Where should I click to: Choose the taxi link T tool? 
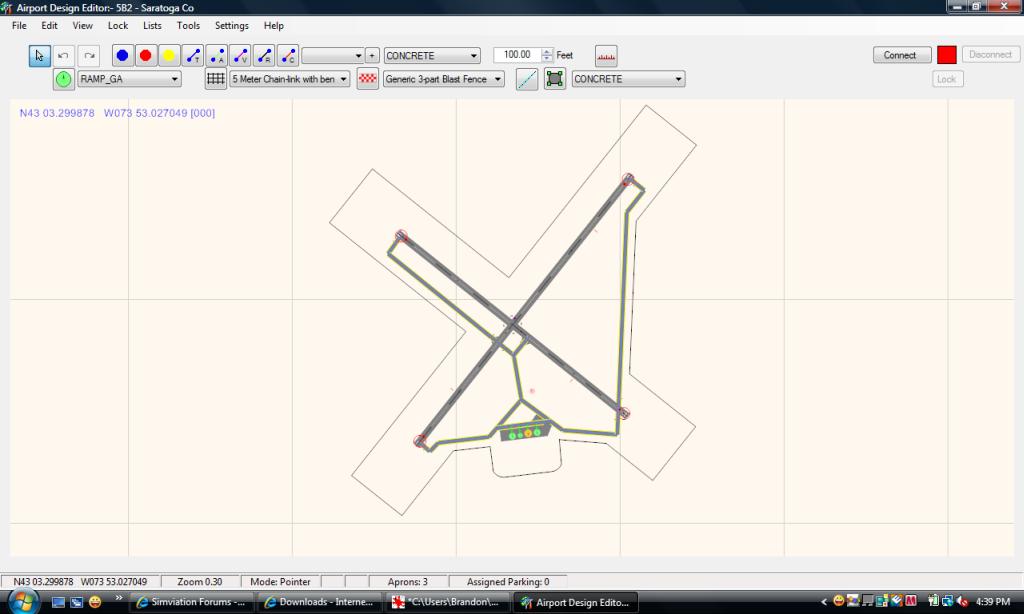click(x=193, y=56)
